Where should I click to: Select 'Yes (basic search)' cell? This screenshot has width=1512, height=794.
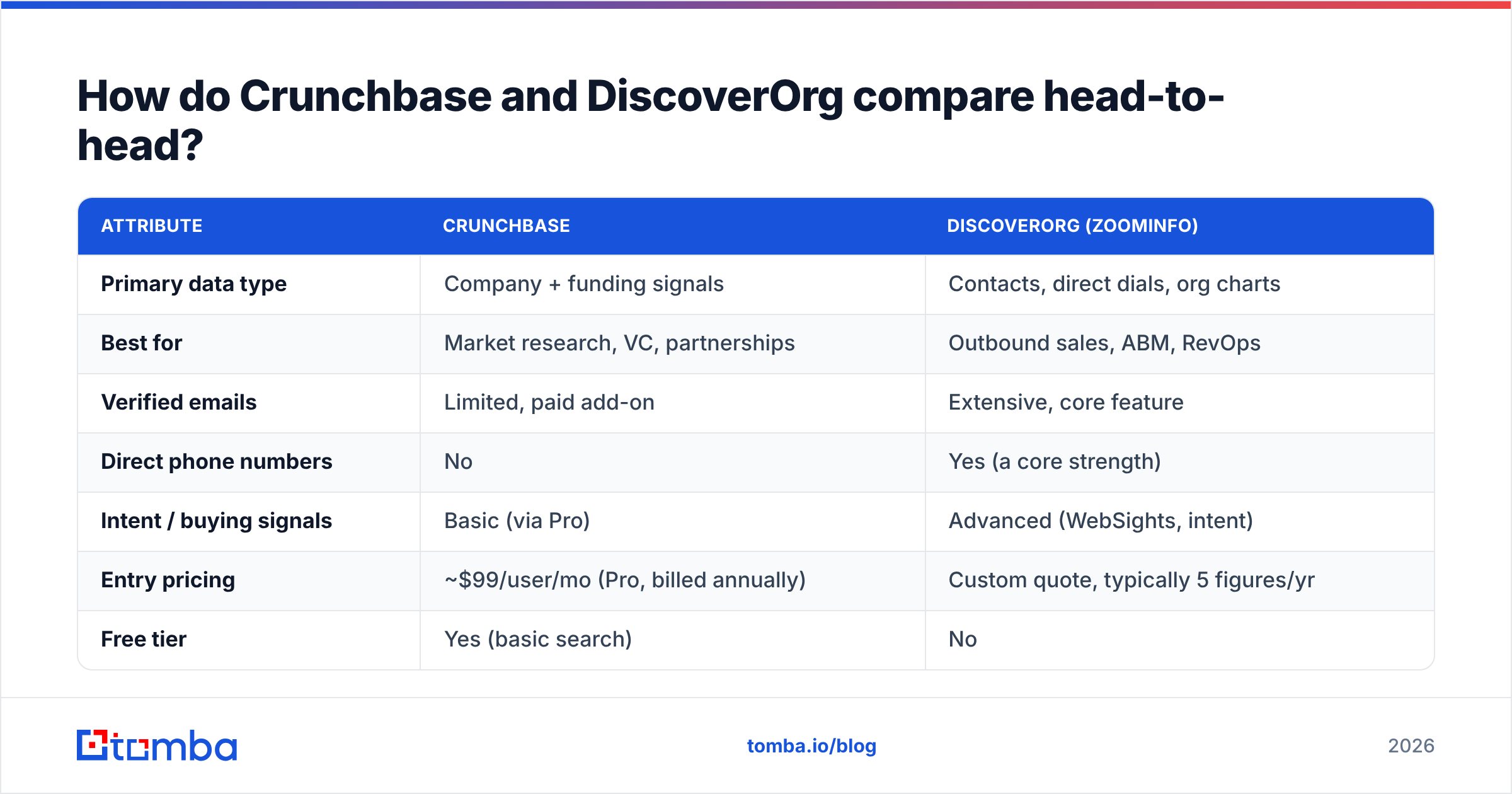point(538,640)
